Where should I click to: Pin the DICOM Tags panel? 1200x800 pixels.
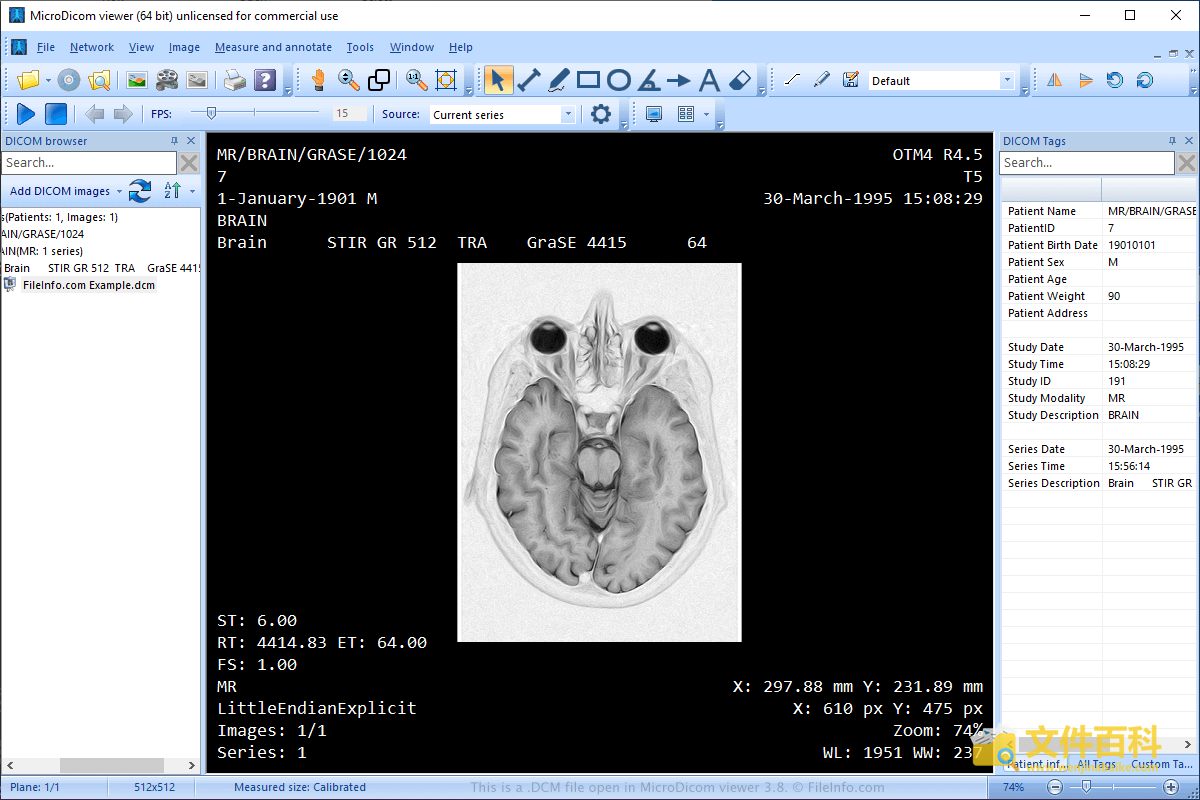point(1173,141)
